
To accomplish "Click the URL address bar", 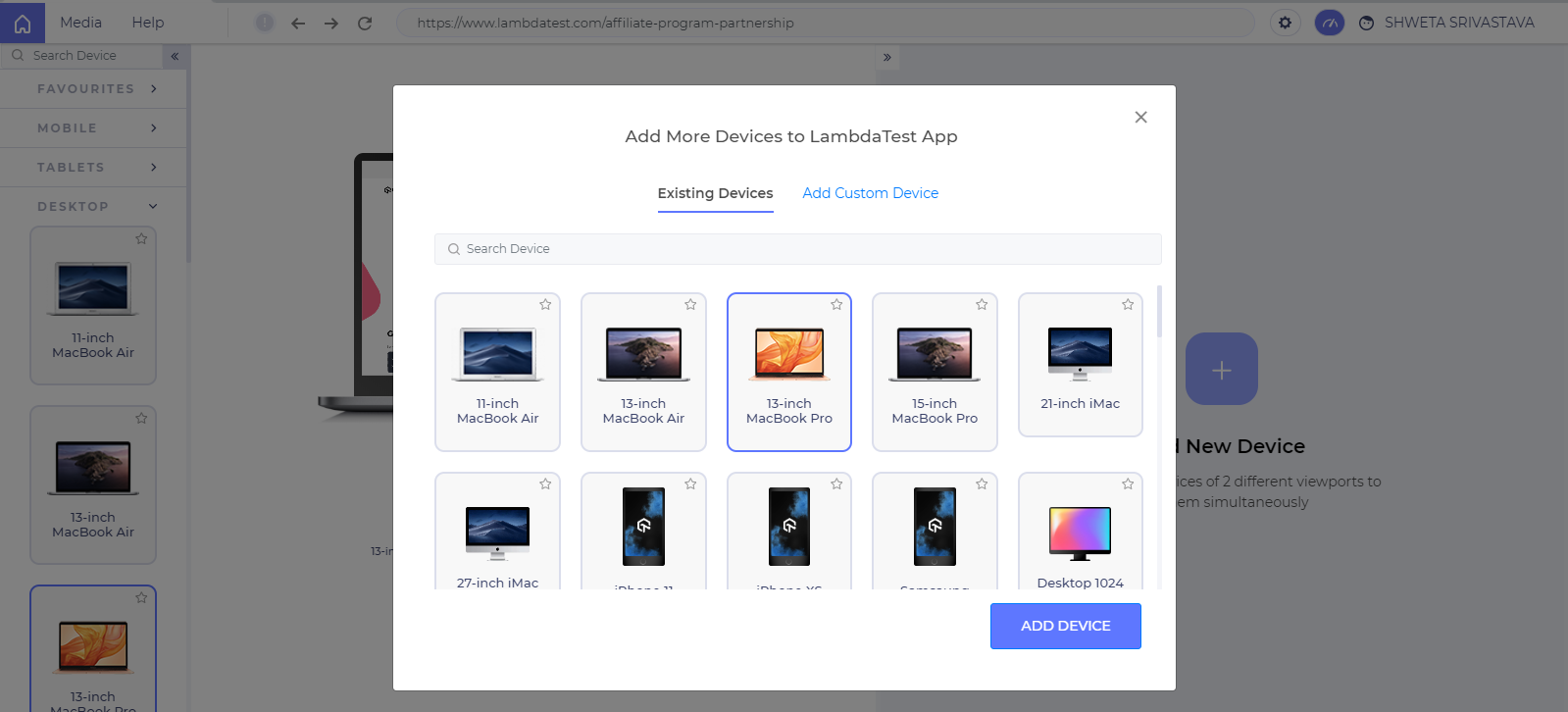I will point(825,23).
